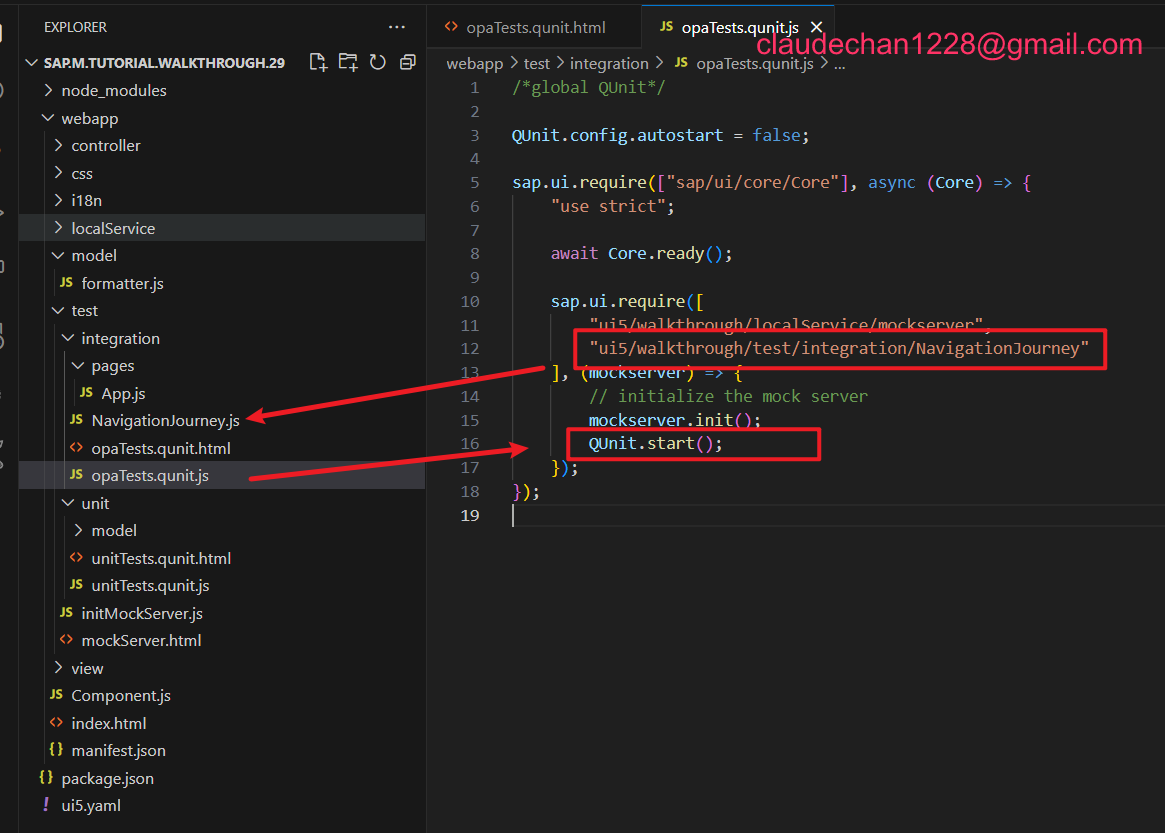Click the integration breadcrumb segment
This screenshot has width=1165, height=833.
pos(609,63)
